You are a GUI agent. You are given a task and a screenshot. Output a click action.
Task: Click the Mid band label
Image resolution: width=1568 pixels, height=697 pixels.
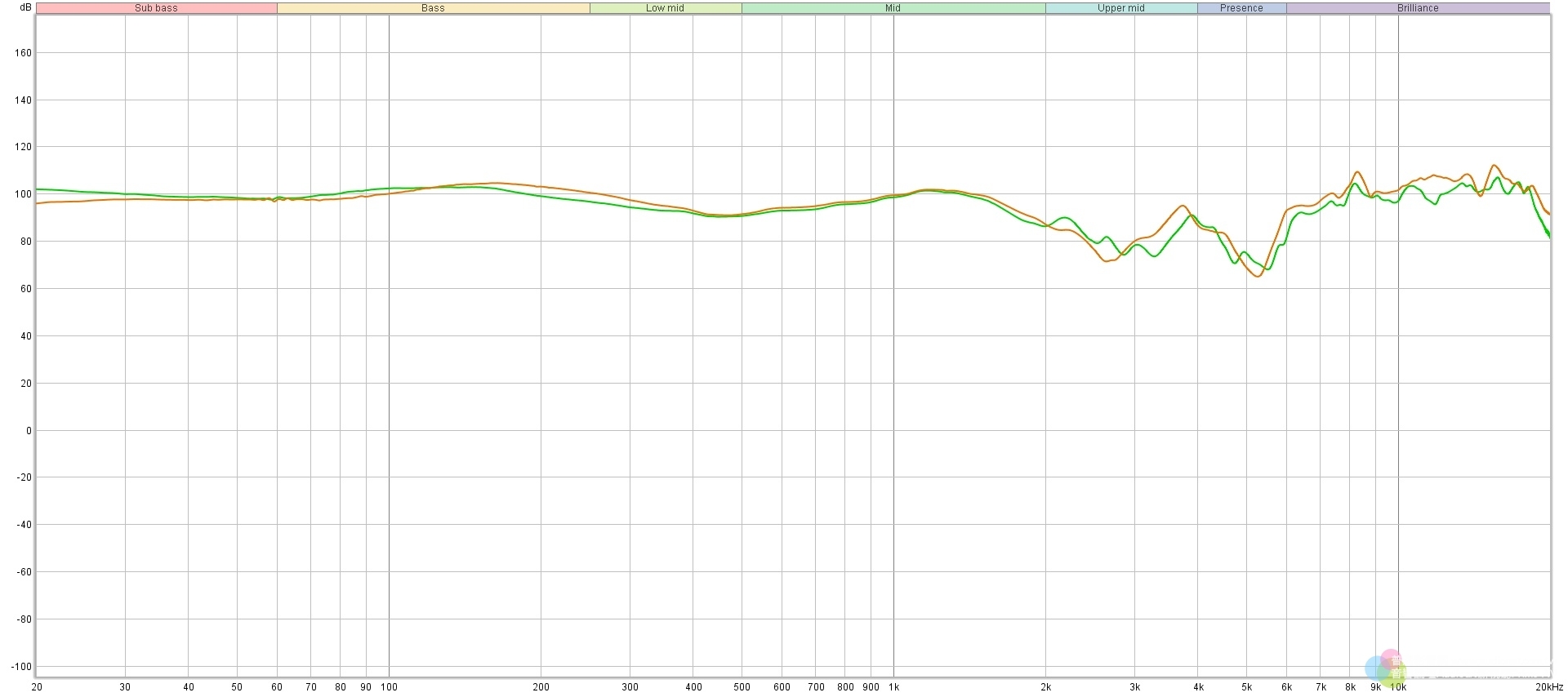coord(893,8)
